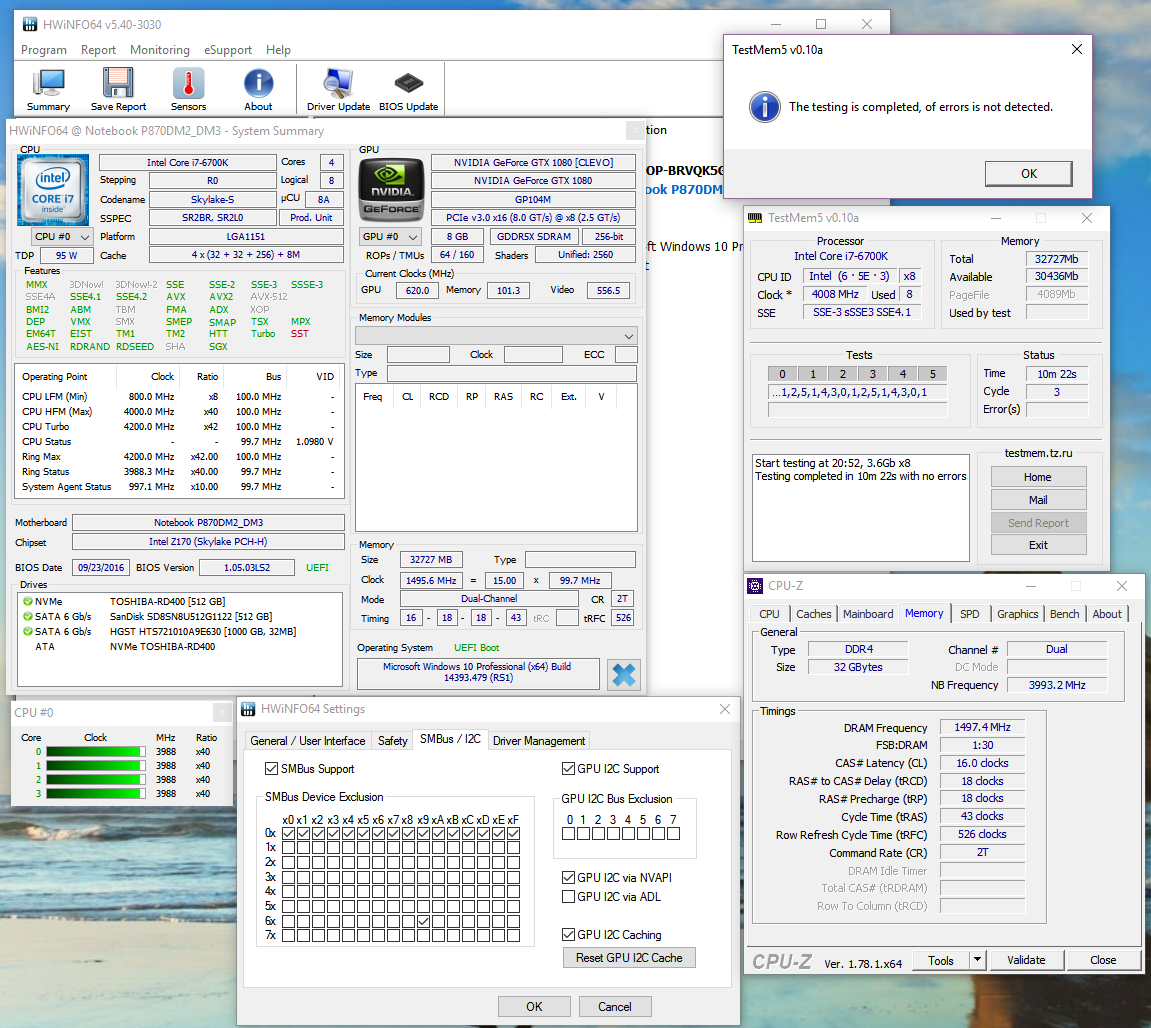Click Core 3 clock usage bar
This screenshot has width=1151, height=1028.
[96, 794]
